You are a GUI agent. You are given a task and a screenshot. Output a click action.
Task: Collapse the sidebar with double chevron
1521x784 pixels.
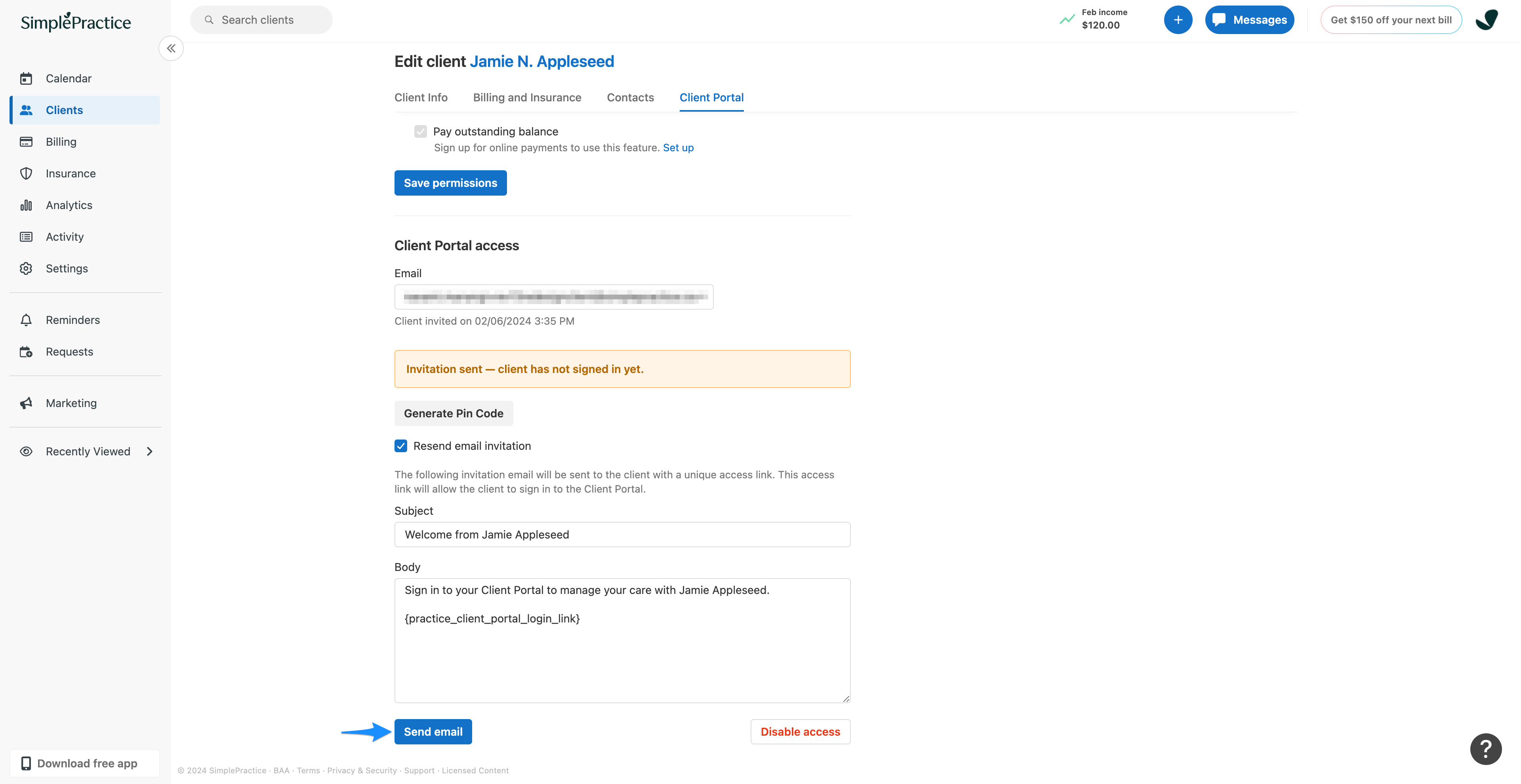pos(171,48)
